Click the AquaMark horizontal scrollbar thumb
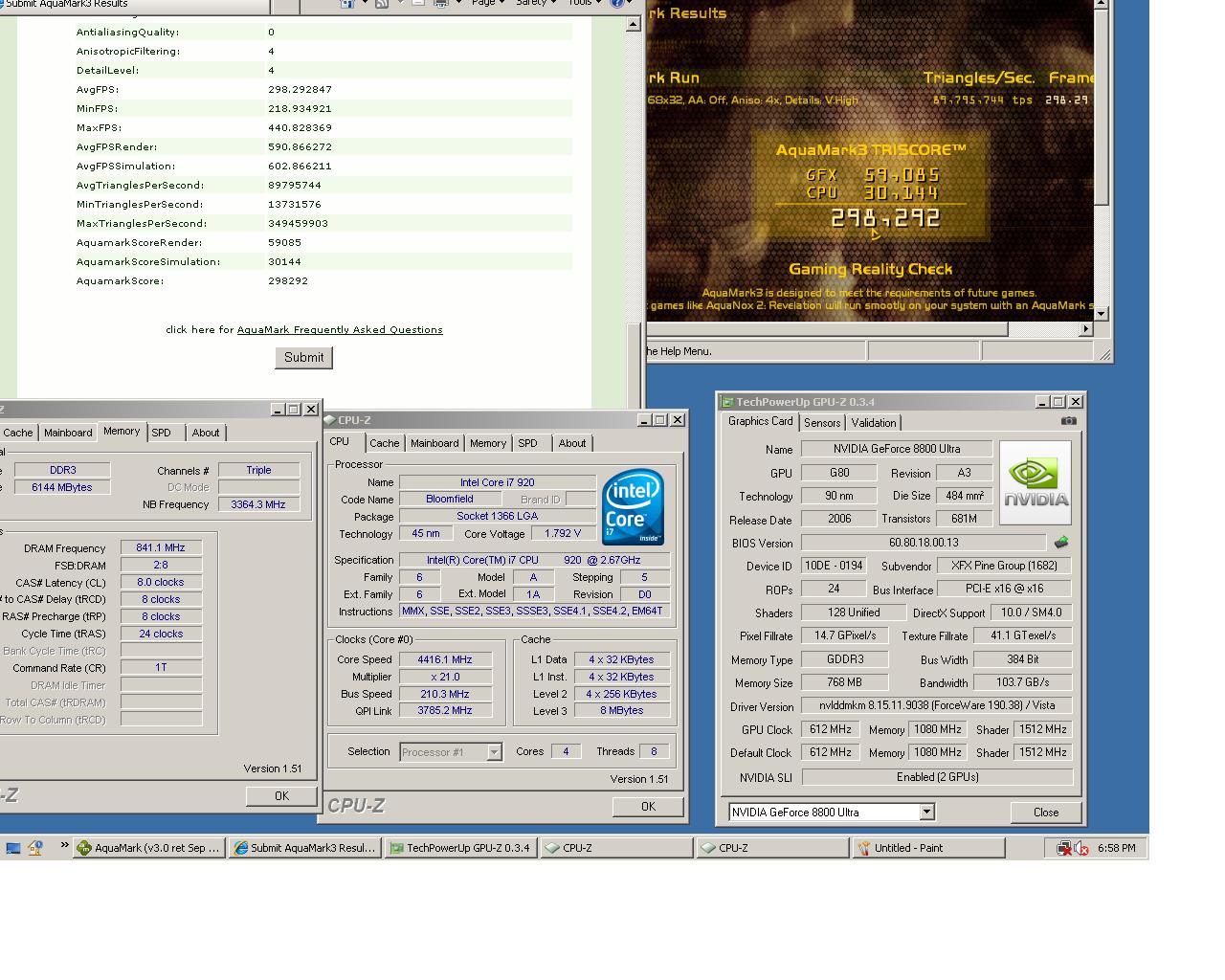Viewport: 1225px width, 980px height. pyautogui.click(x=827, y=329)
